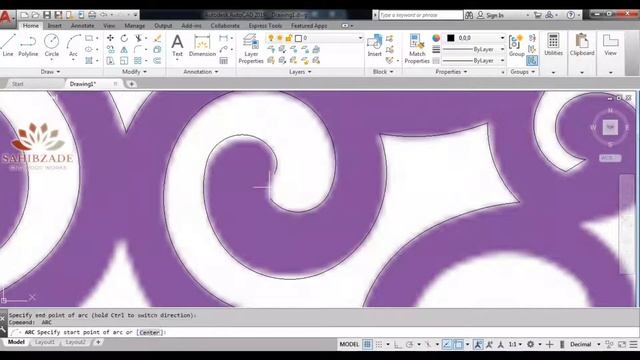Screen dimensions: 640x360
Task: Click the keyword search input field
Action: (421, 15)
